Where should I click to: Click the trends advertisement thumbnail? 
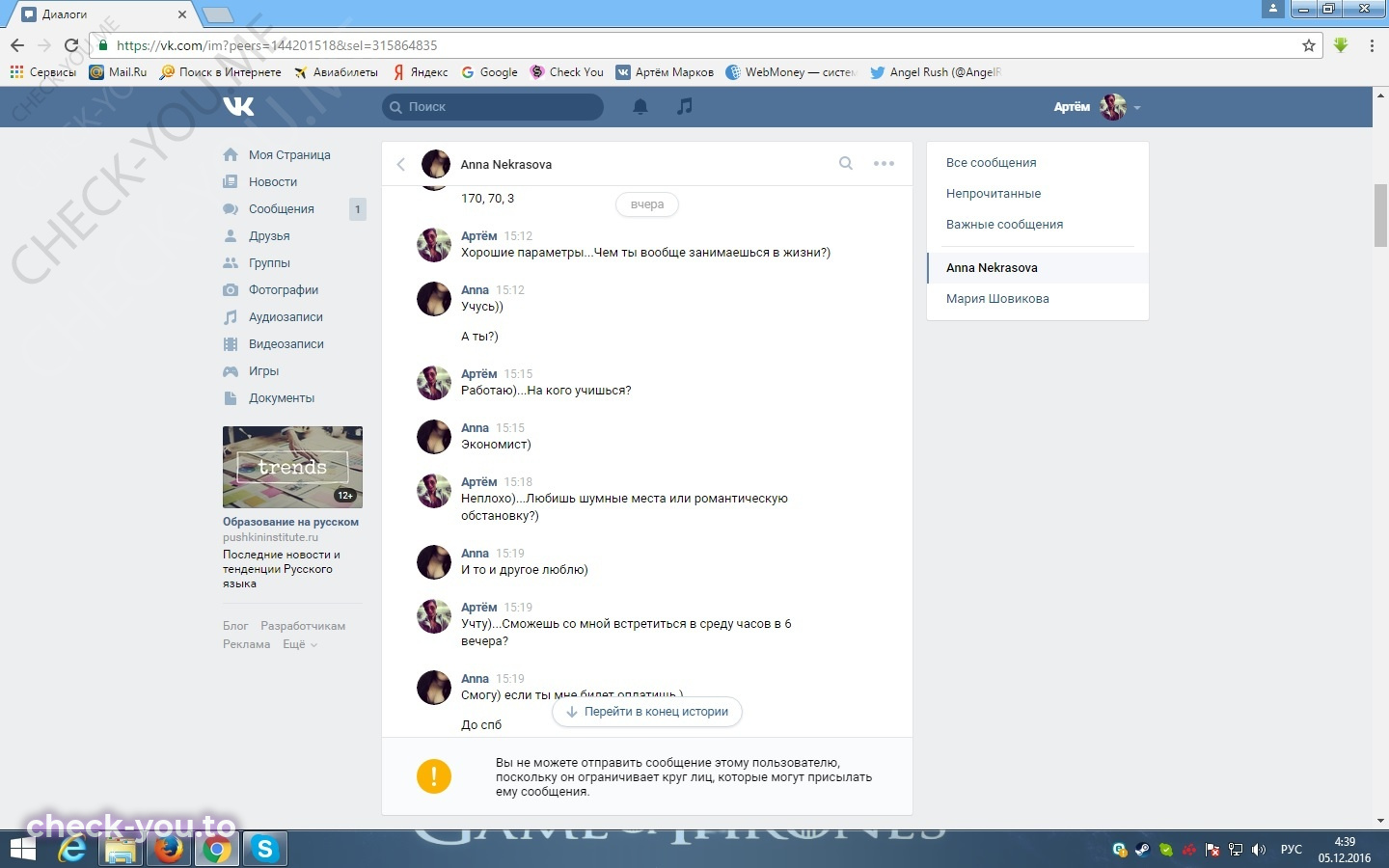click(292, 467)
